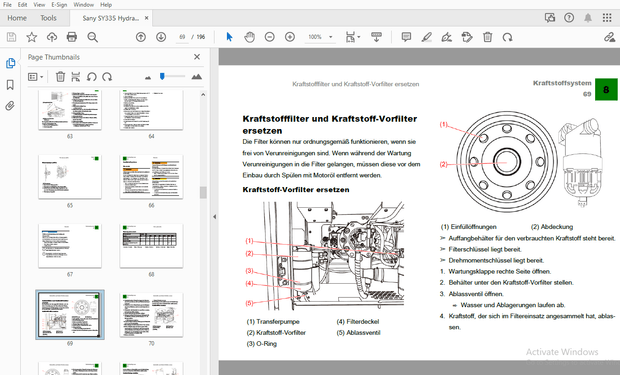Open the E-Sign menu
620x375 pixels.
click(x=59, y=5)
